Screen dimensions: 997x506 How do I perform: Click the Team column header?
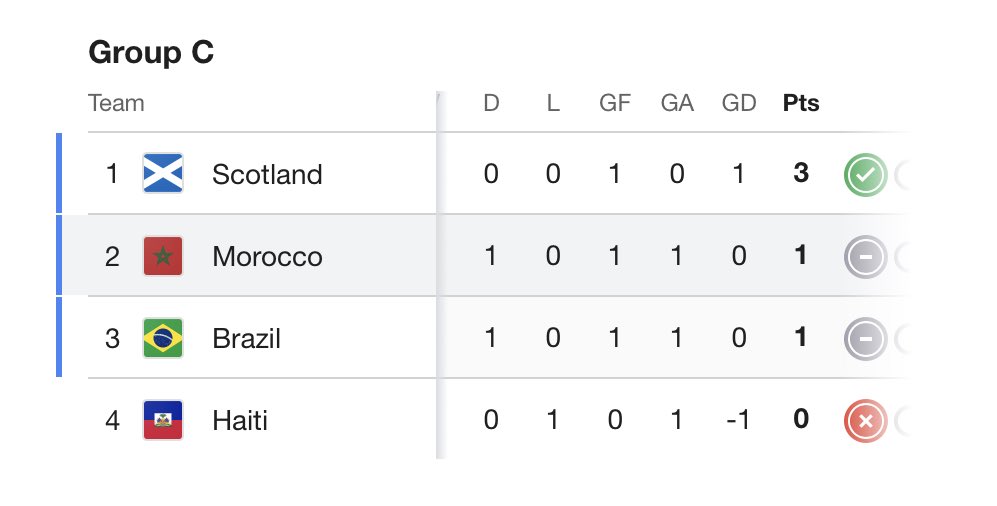[x=116, y=103]
